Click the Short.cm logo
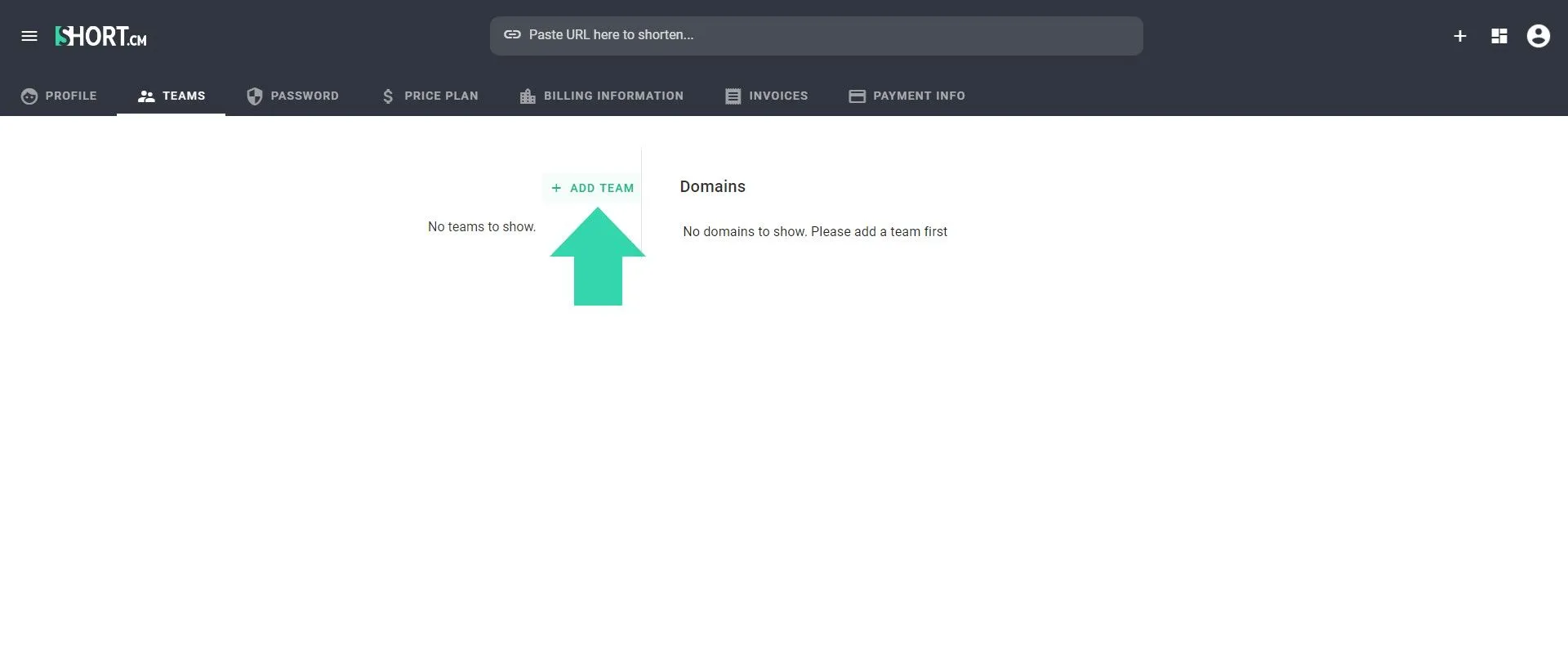Viewport: 1568px width, 661px height. click(100, 36)
